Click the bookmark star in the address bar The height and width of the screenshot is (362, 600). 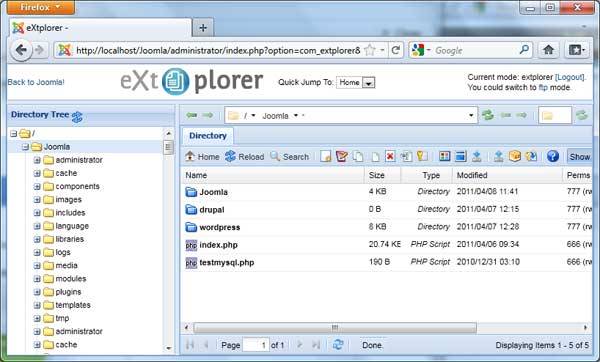[370, 50]
